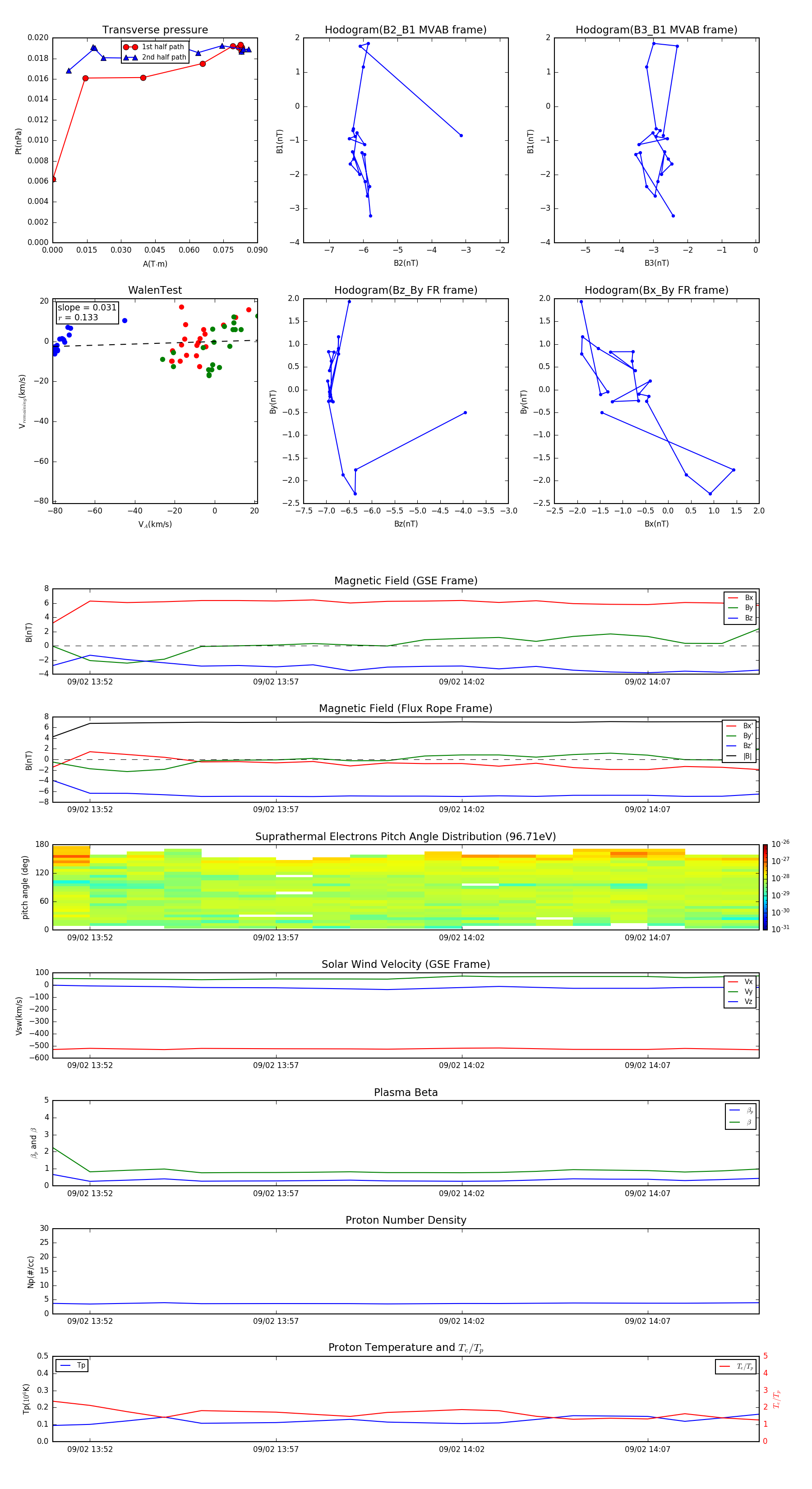812x1489 pixels.
Task: Click the 'WalenTest' plot title
Action: pos(155,290)
